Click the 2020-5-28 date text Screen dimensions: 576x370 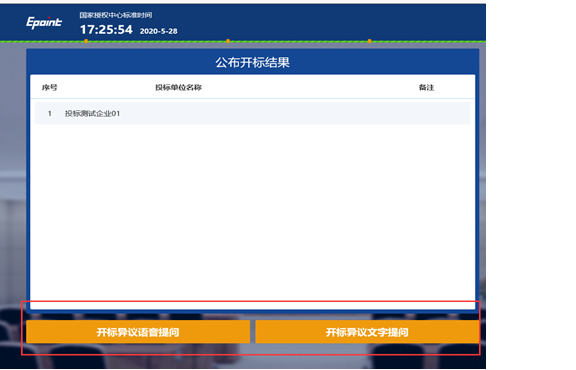(x=159, y=31)
